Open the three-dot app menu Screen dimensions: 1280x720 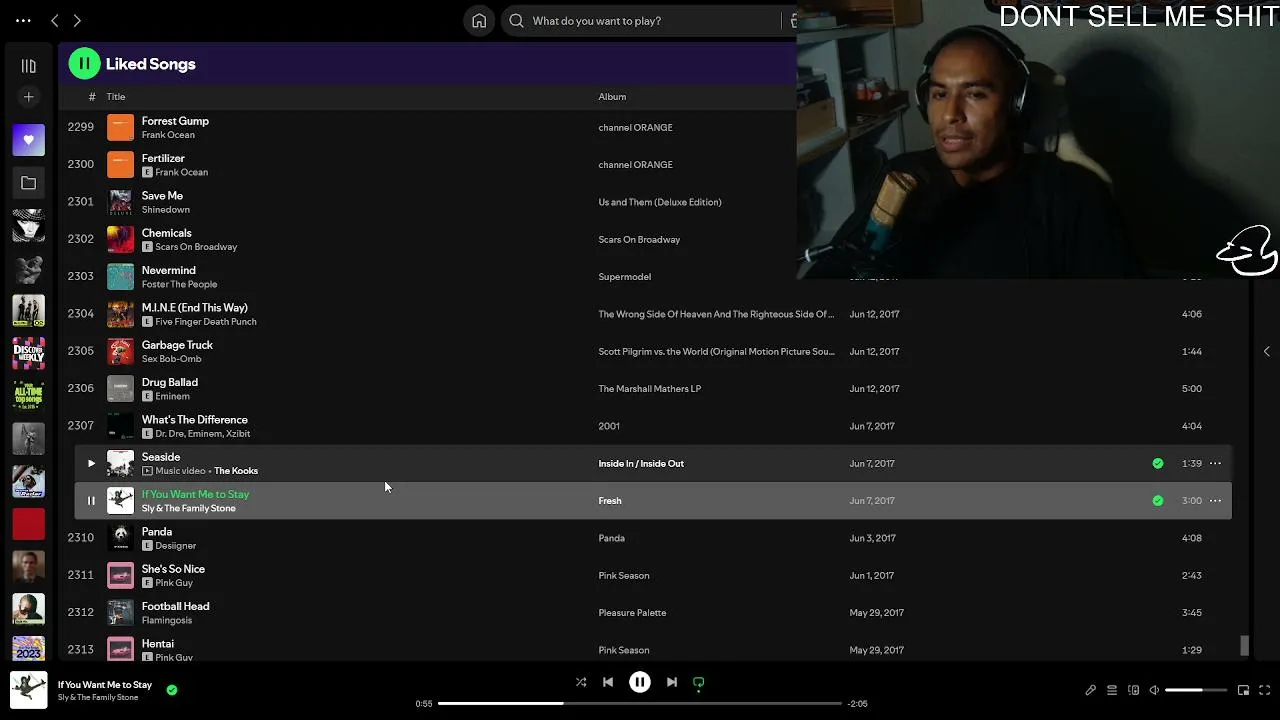(x=23, y=20)
